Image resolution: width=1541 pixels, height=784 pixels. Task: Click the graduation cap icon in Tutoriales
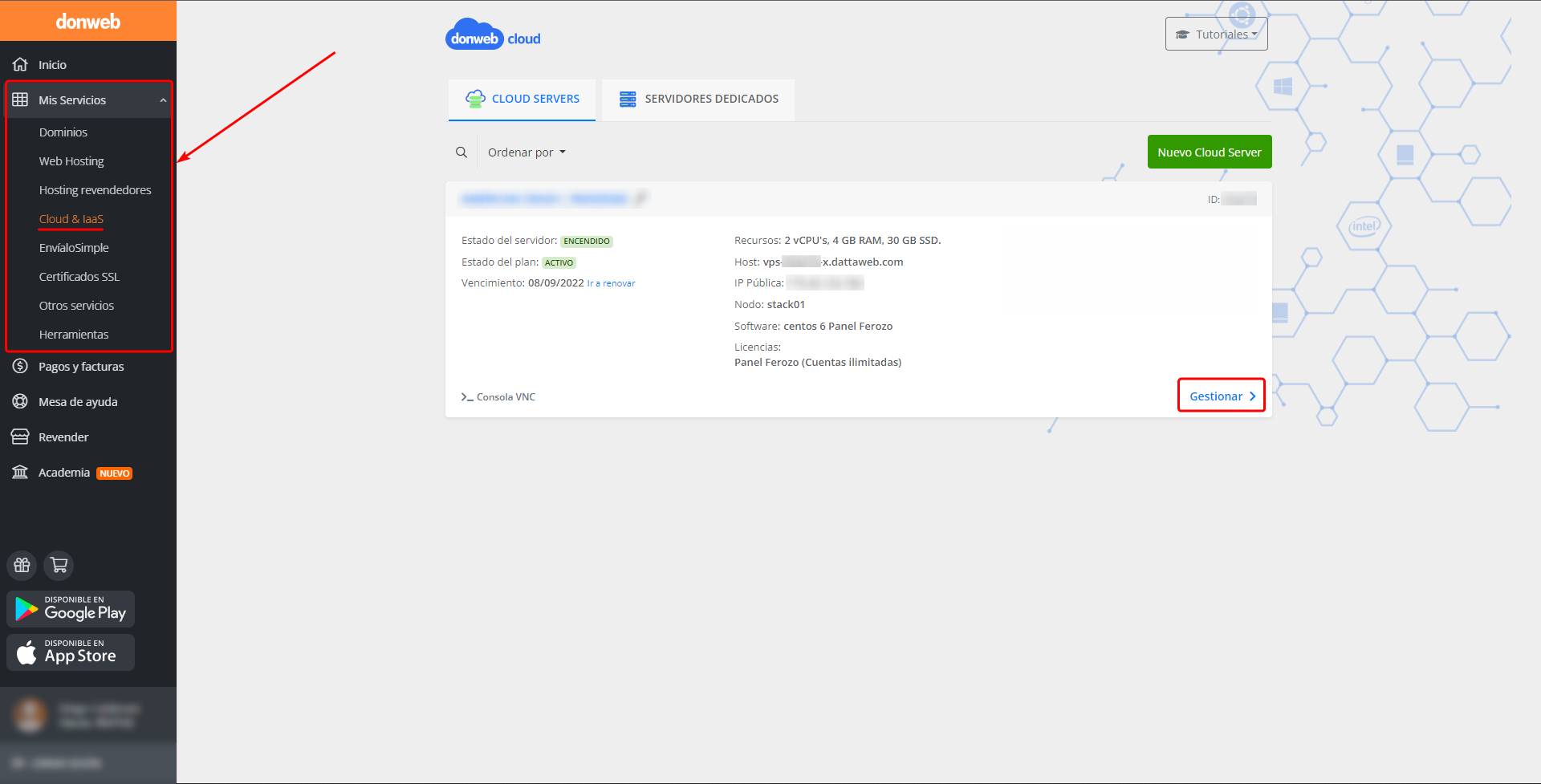[x=1182, y=35]
